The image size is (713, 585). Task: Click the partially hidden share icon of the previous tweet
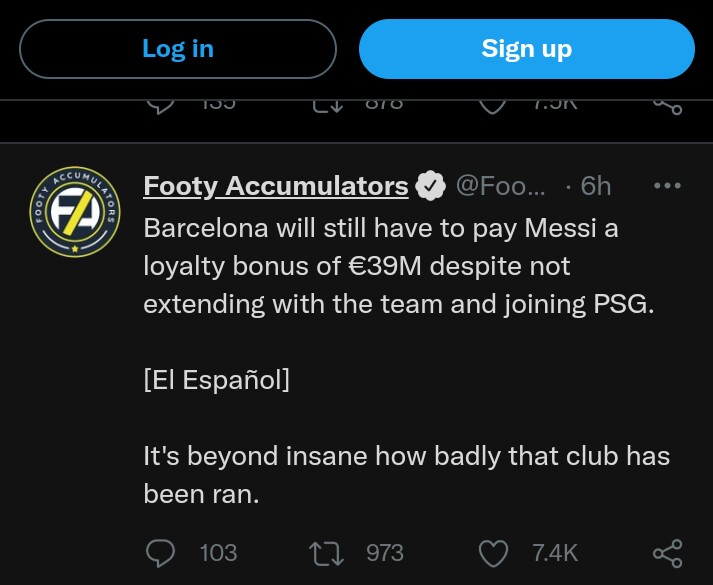(x=668, y=107)
